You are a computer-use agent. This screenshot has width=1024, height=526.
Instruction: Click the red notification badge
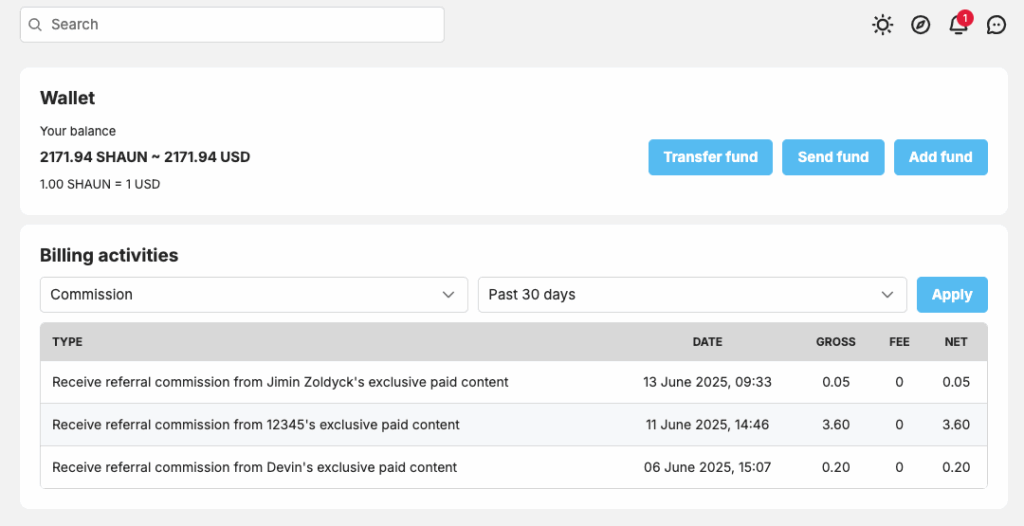(965, 18)
